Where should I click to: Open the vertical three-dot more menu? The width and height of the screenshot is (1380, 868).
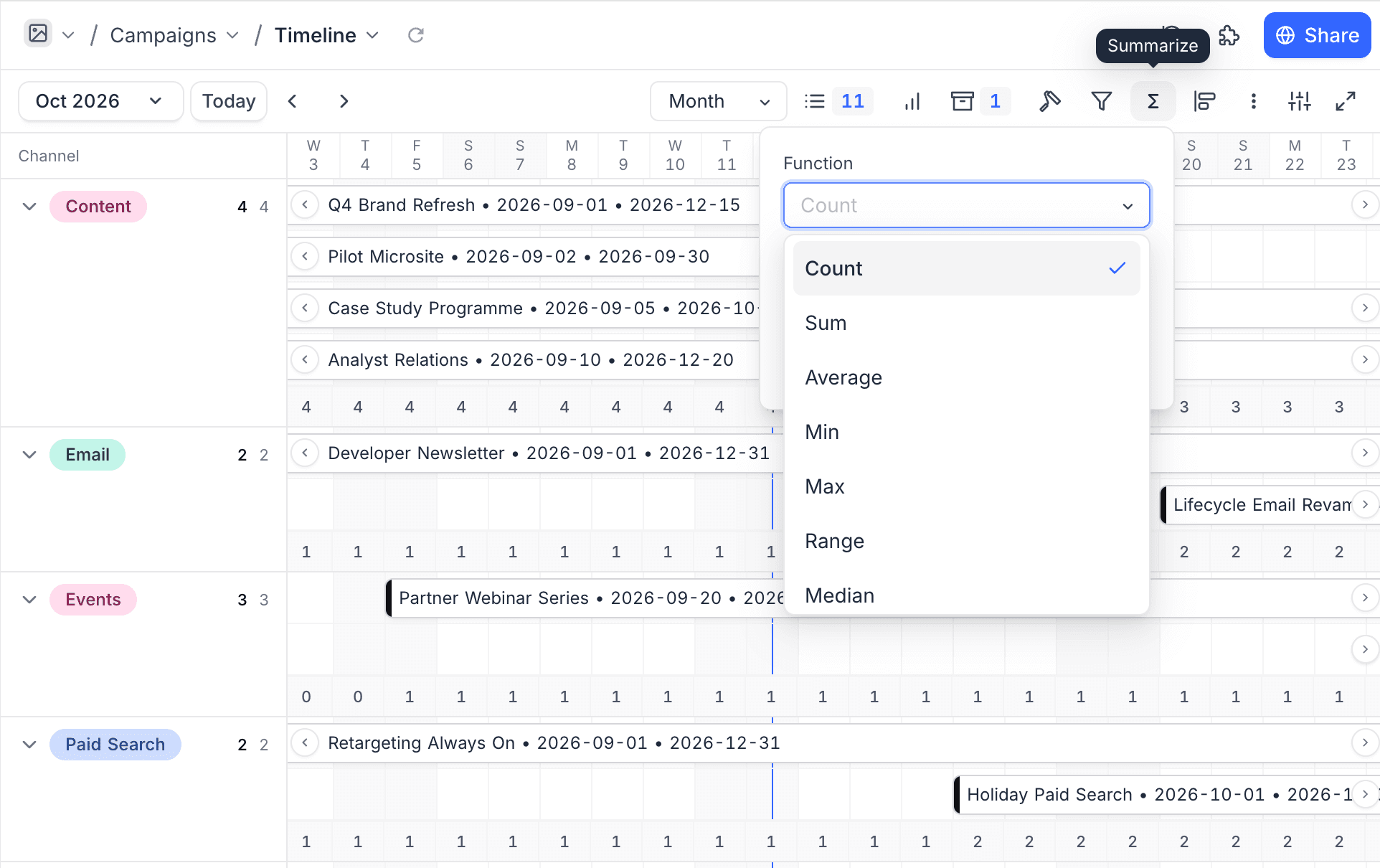click(1253, 101)
